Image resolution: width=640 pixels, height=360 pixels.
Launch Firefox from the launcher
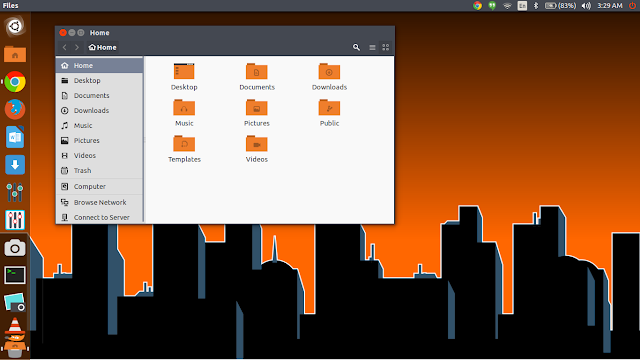coord(15,109)
